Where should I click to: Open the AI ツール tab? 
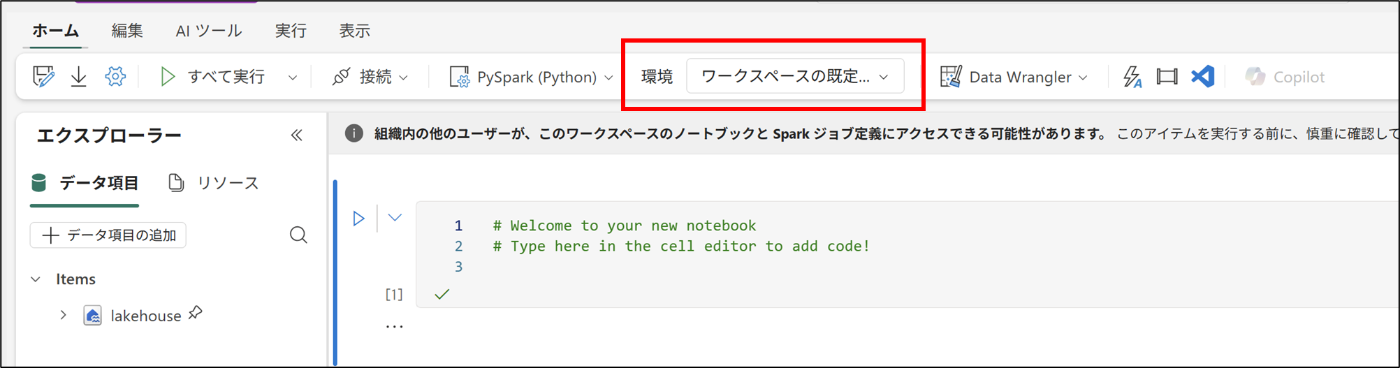point(209,30)
